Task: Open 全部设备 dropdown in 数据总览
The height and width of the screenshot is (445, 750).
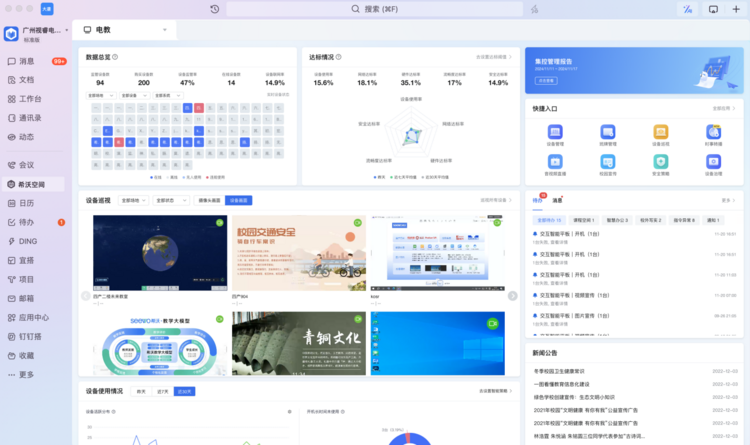Action: coord(134,96)
